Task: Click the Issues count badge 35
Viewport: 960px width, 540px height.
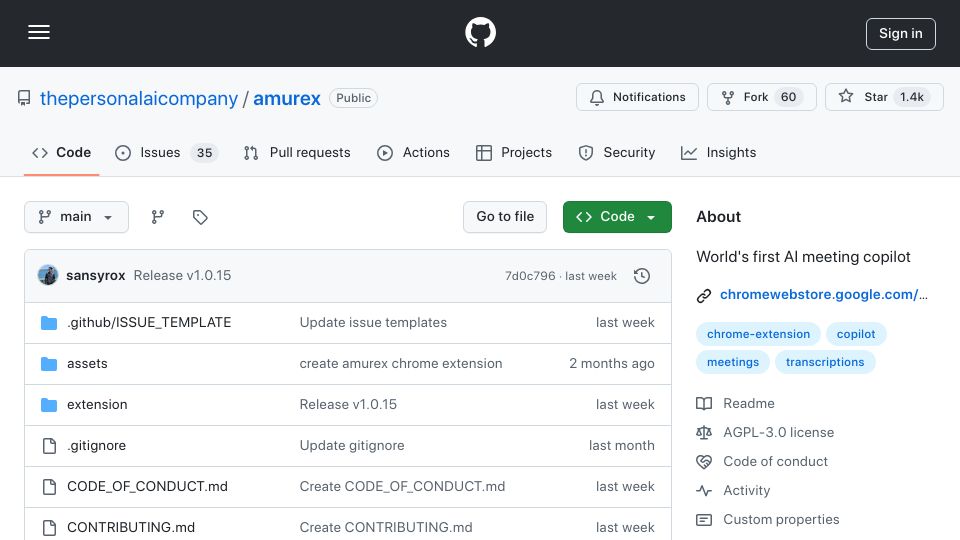Action: tap(204, 152)
